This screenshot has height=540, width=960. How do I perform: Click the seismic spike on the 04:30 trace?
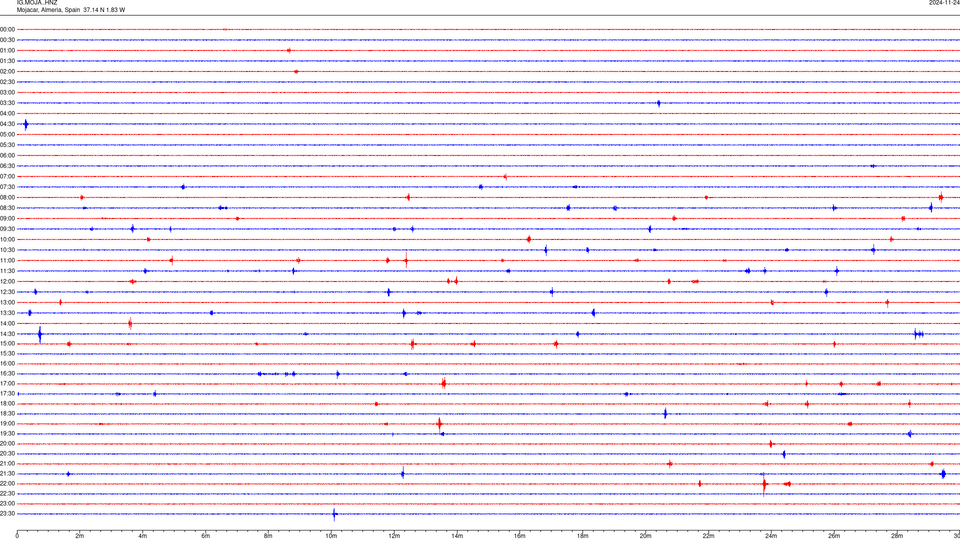pyautogui.click(x=26, y=125)
